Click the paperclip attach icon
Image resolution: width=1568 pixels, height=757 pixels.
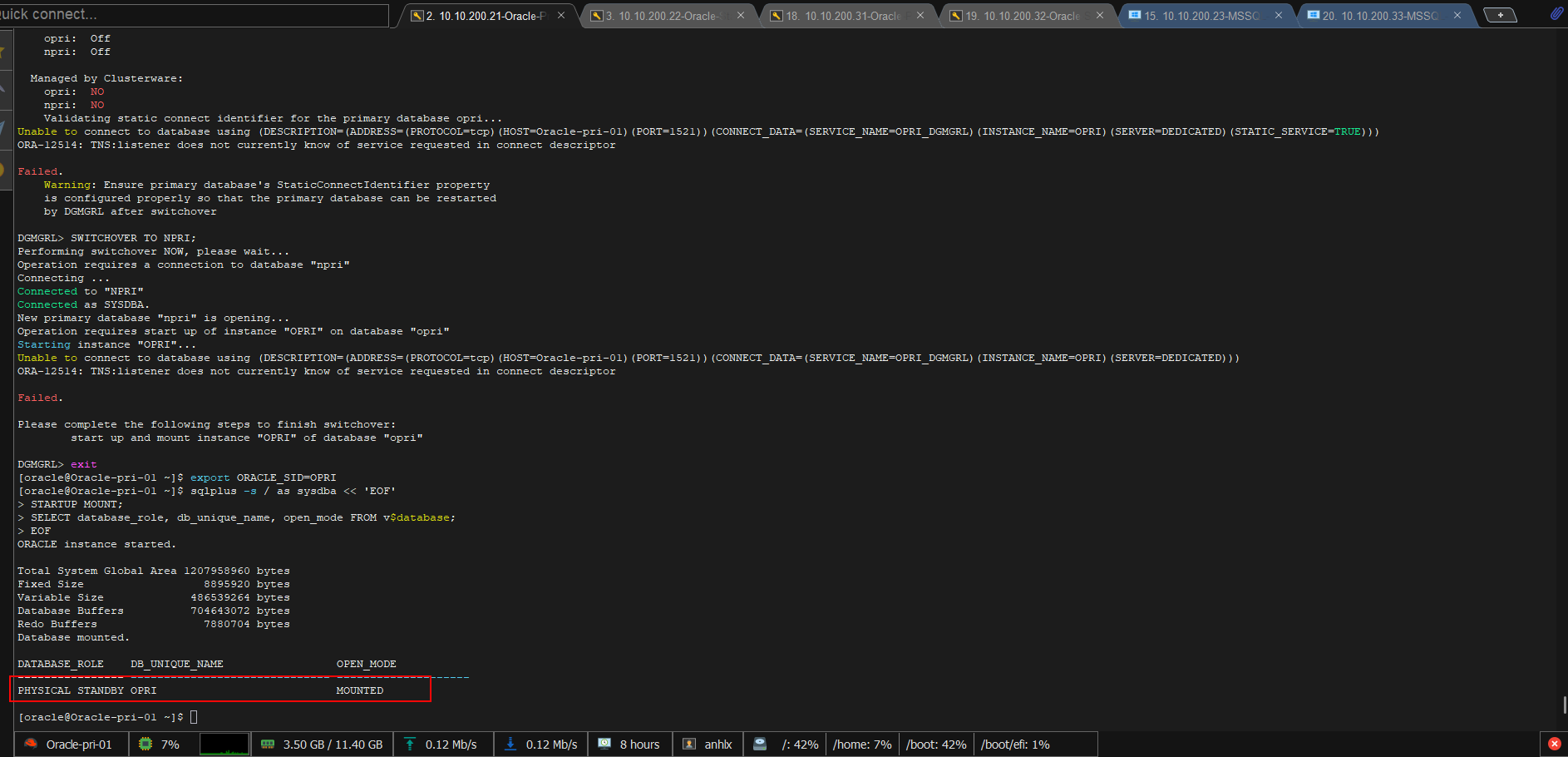pyautogui.click(x=1556, y=13)
